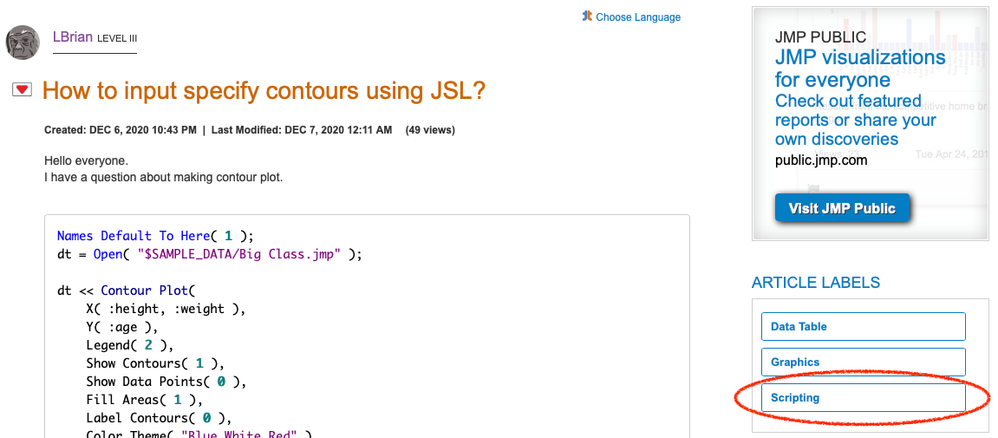998x438 pixels.
Task: Open the public.jmp.com link in ad
Action: pyautogui.click(x=821, y=160)
